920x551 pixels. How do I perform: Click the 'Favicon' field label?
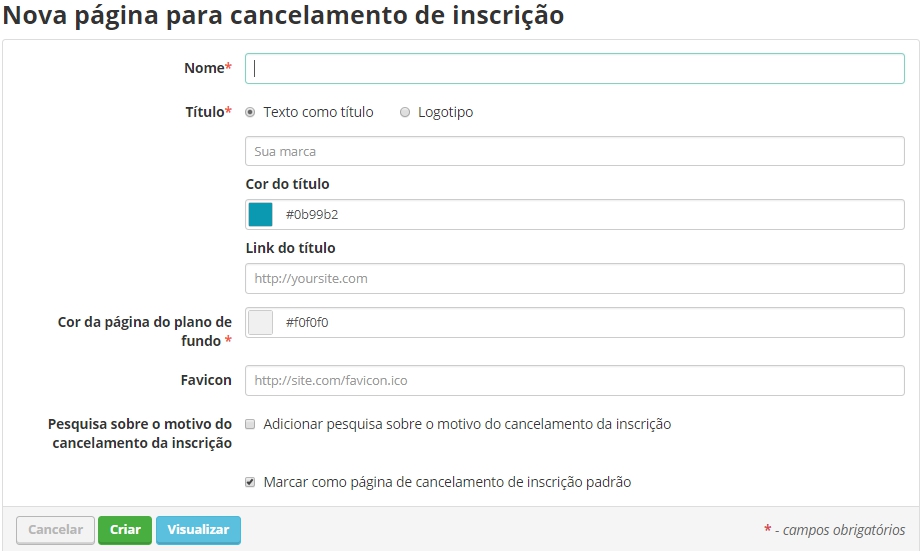tap(208, 380)
